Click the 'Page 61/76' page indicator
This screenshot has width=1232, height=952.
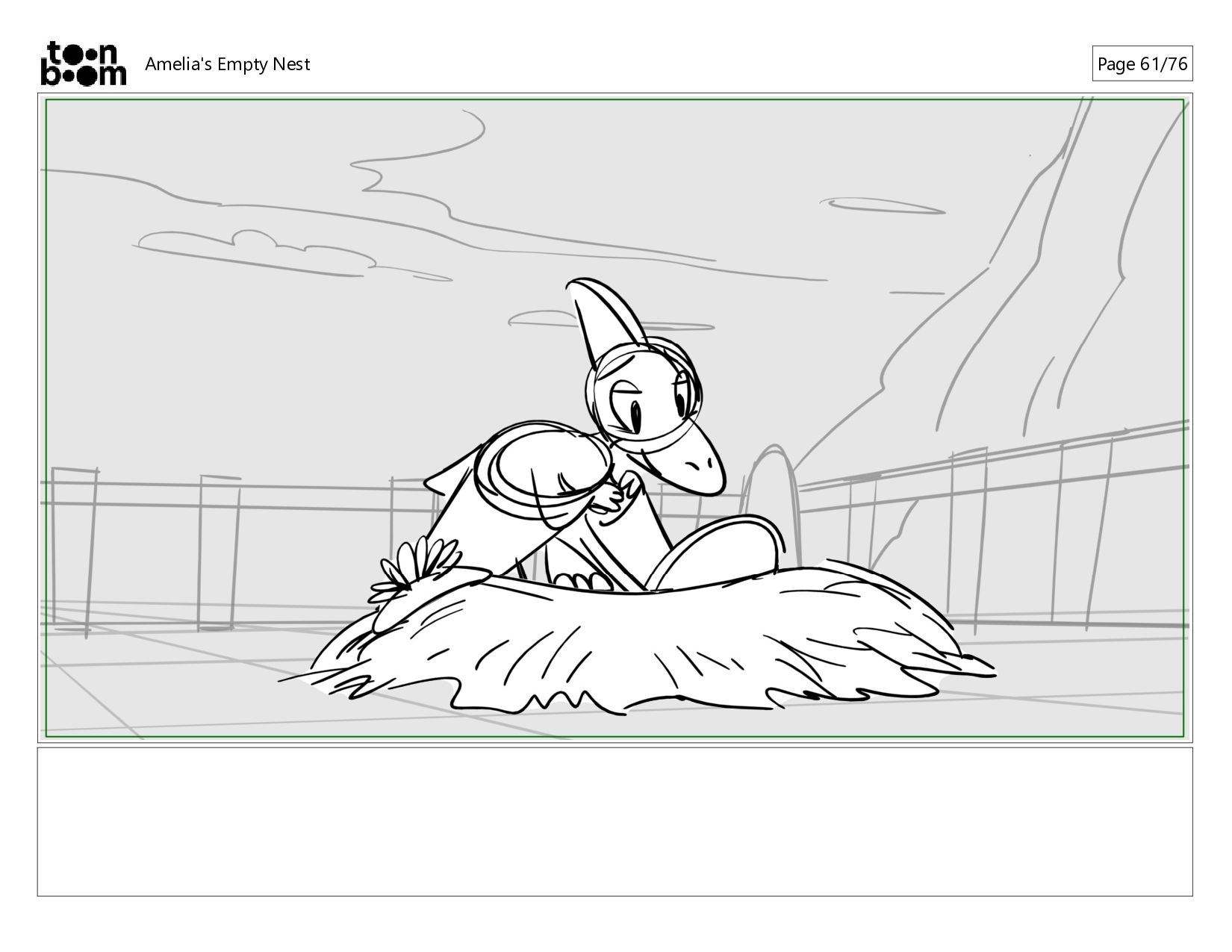coord(1142,64)
